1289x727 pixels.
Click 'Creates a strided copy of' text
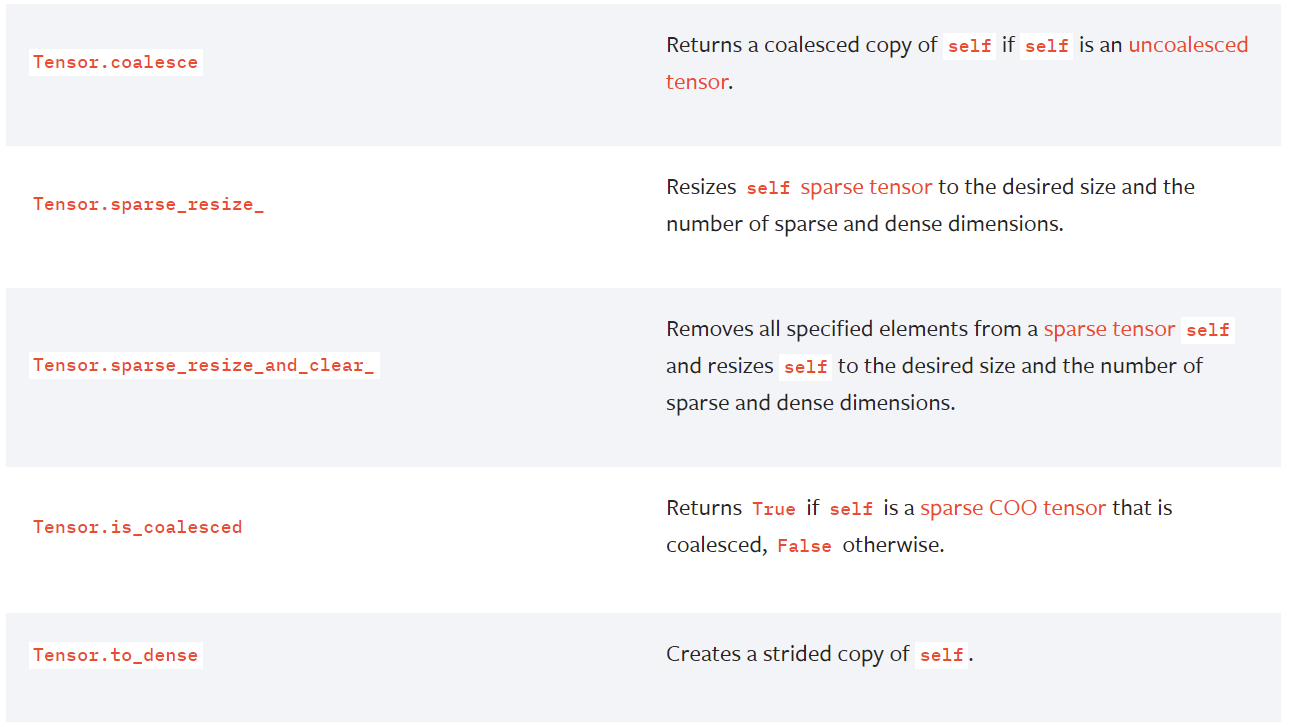(788, 655)
